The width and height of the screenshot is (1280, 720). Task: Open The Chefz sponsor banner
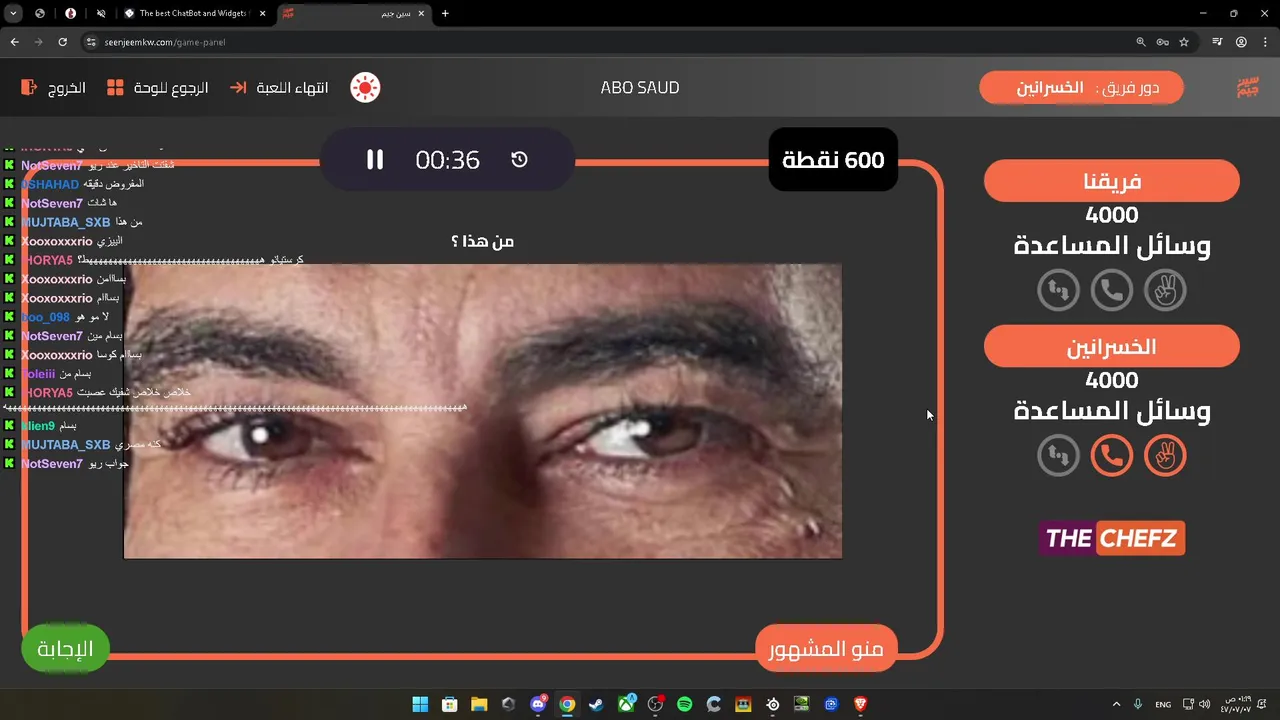(1112, 538)
